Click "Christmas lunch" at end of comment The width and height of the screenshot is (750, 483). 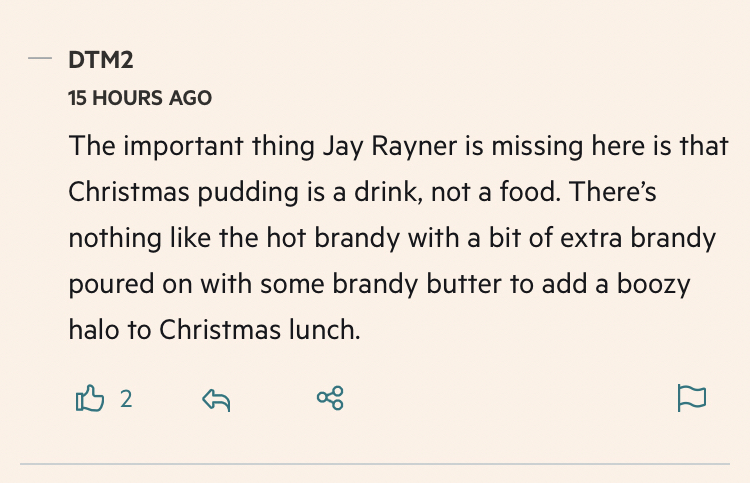click(270, 329)
